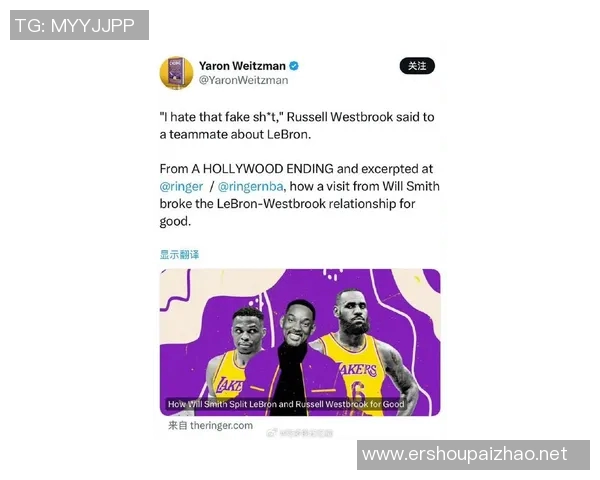Click 显示翻译 to show translation
Screen dimensions: 600x480
coord(179,254)
